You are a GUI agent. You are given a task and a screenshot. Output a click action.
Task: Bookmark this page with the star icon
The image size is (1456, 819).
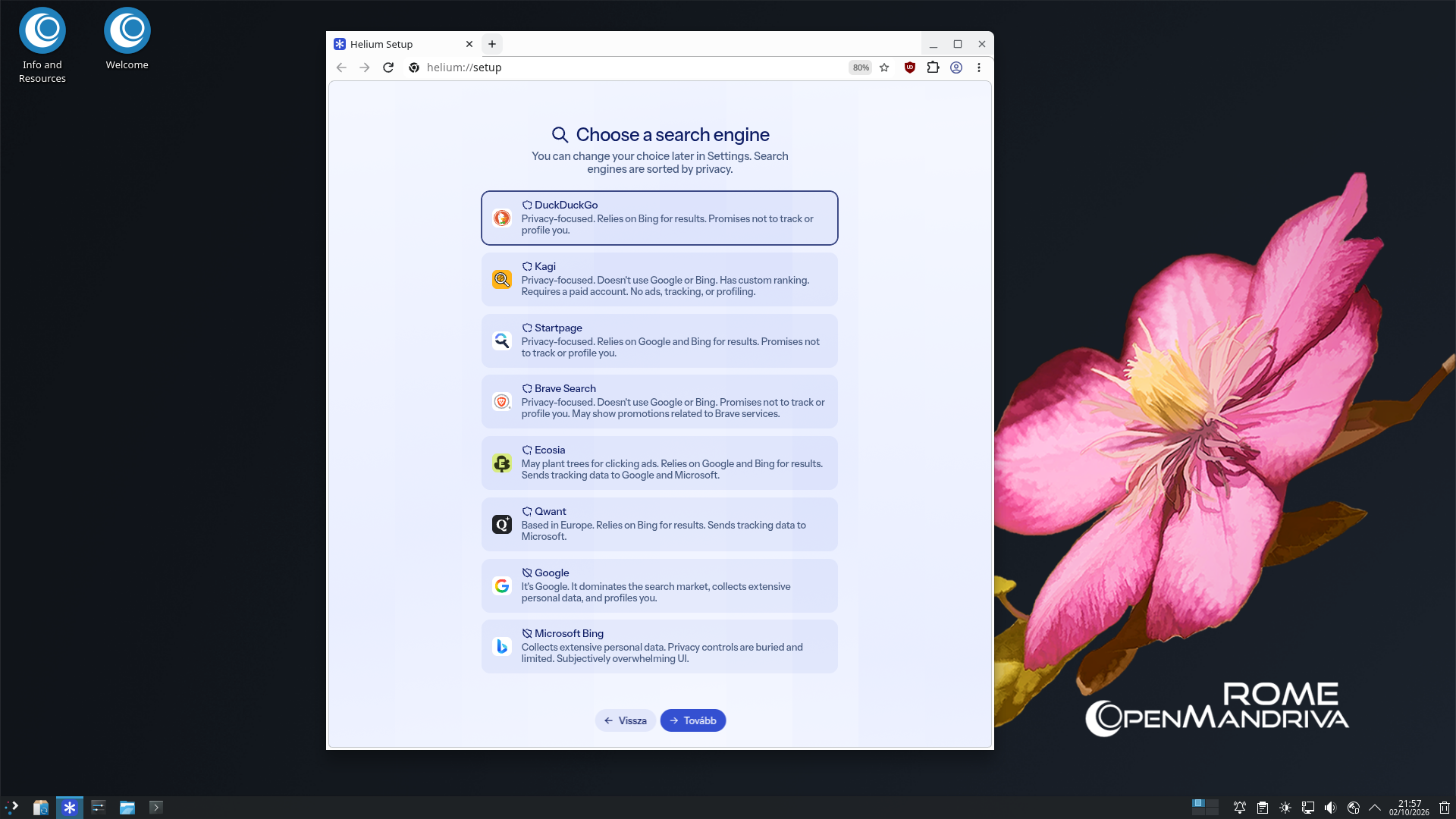pyautogui.click(x=884, y=67)
